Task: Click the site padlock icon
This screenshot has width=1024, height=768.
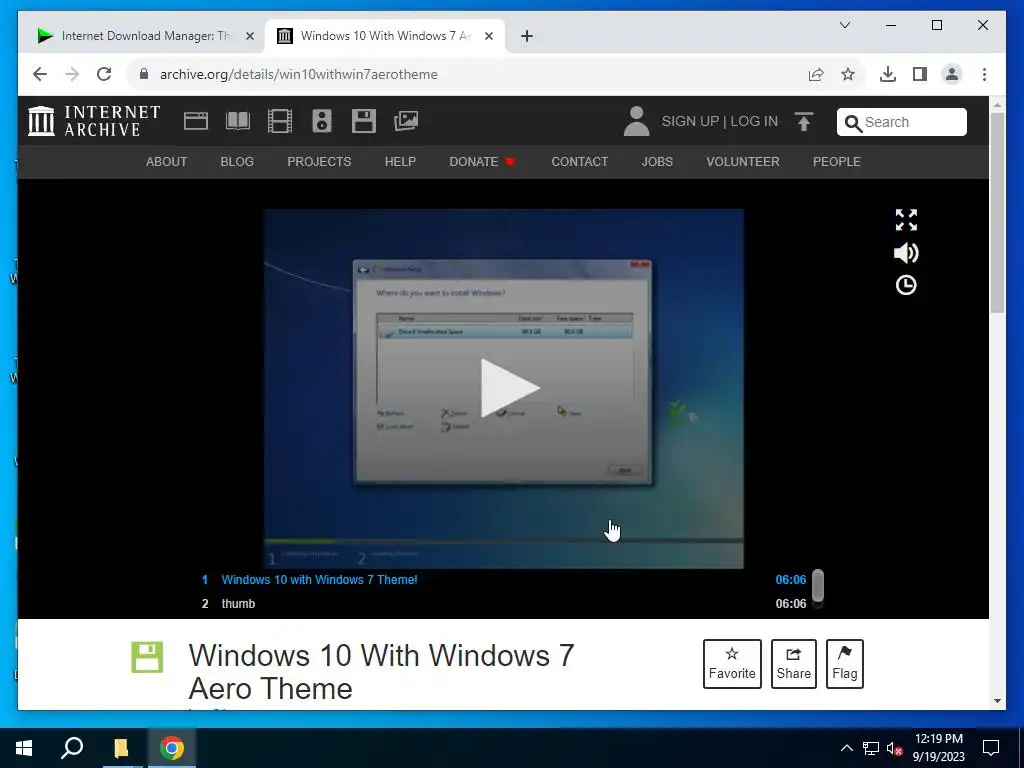Action: pos(144,74)
